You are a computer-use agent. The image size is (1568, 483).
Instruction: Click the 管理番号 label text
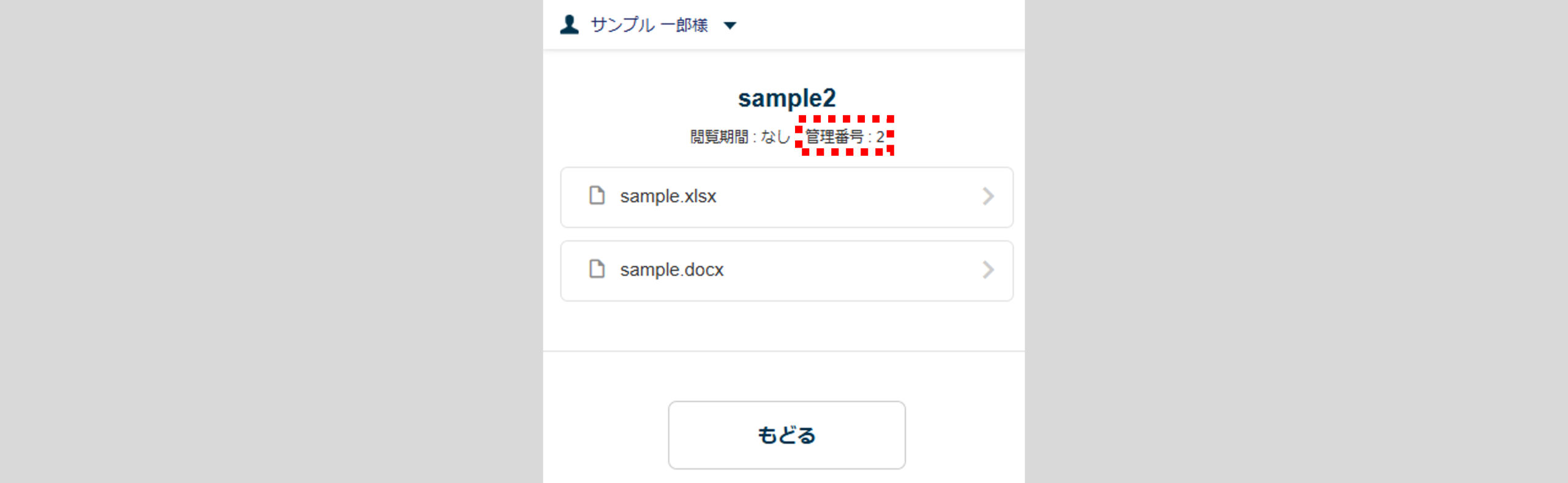(x=834, y=137)
